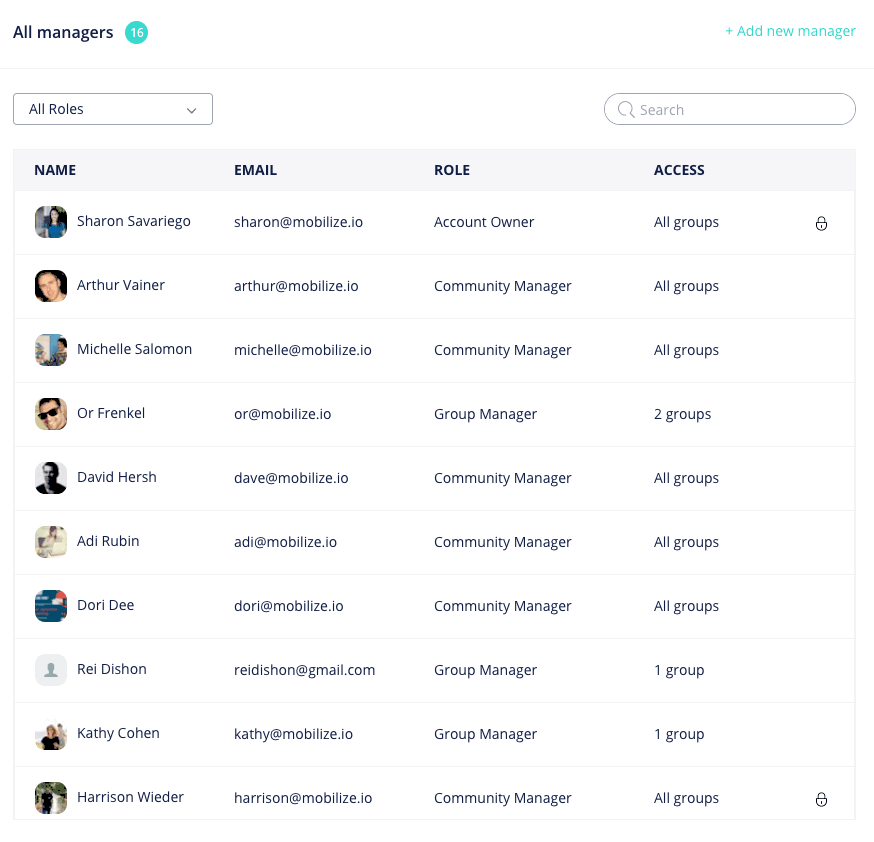Click lock icon in Harrison Wieder's row
The width and height of the screenshot is (874, 842).
(821, 800)
